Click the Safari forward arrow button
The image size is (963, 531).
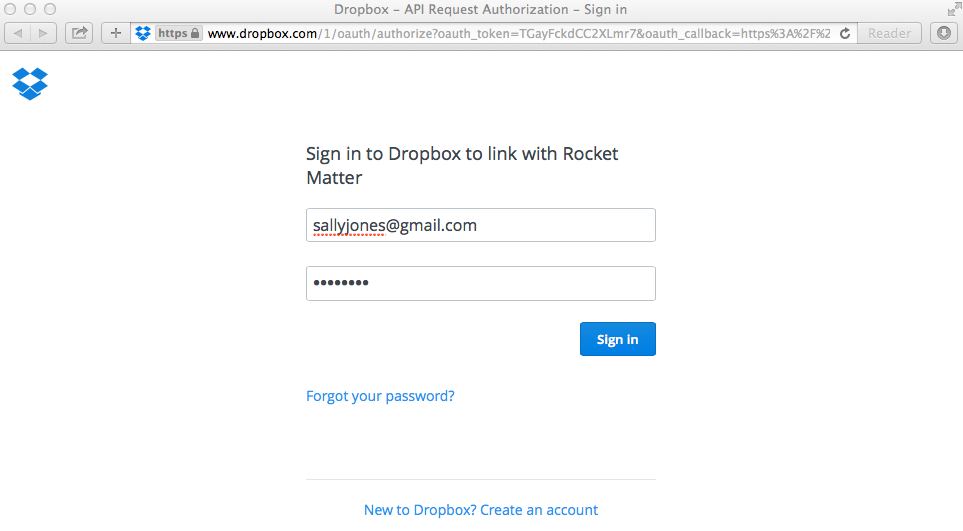click(44, 33)
